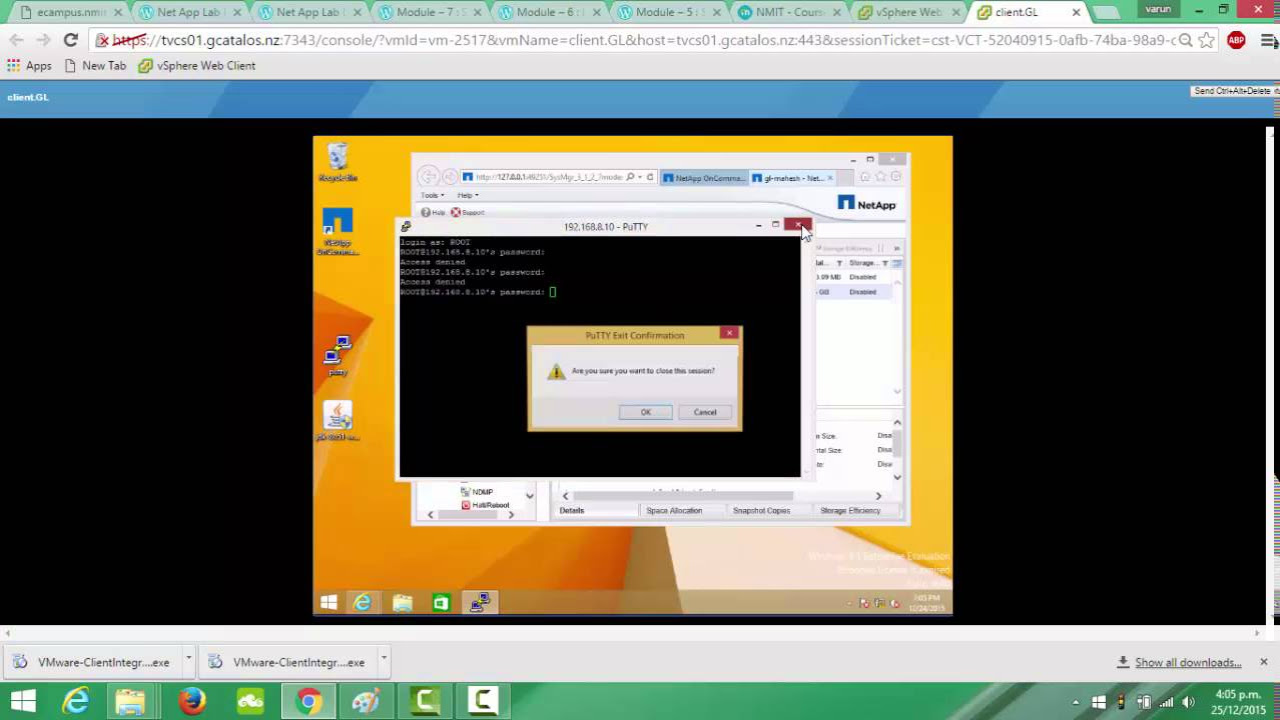Open the New Tab bookmark
1280x720 pixels.
[95, 66]
